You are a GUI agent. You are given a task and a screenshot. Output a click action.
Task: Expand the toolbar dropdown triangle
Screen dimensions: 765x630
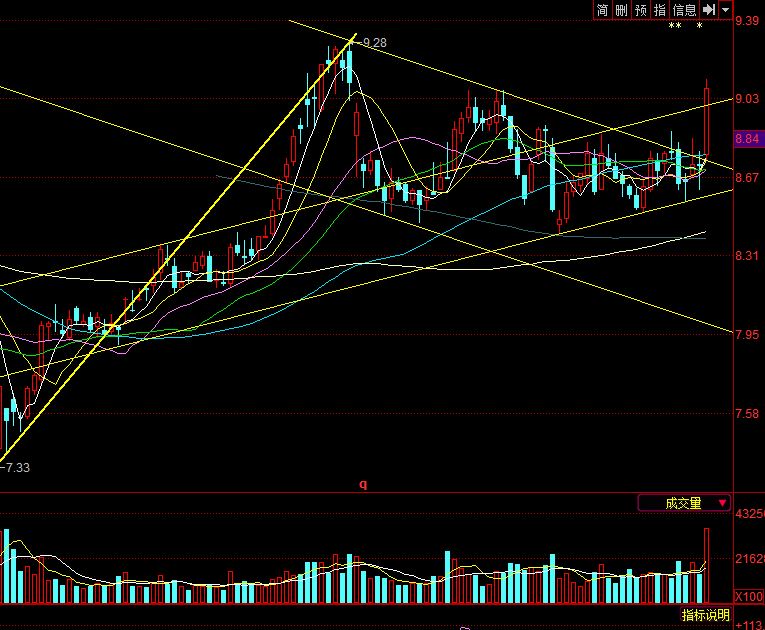pos(725,10)
